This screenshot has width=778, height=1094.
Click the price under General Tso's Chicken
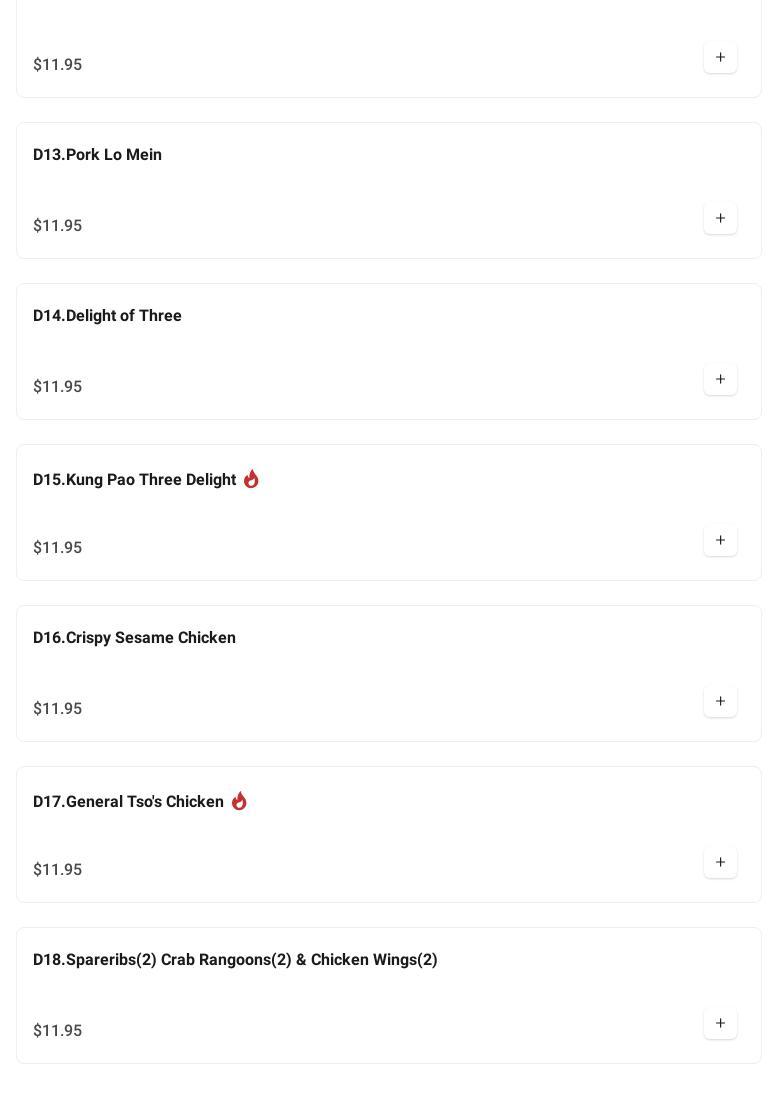(57, 869)
